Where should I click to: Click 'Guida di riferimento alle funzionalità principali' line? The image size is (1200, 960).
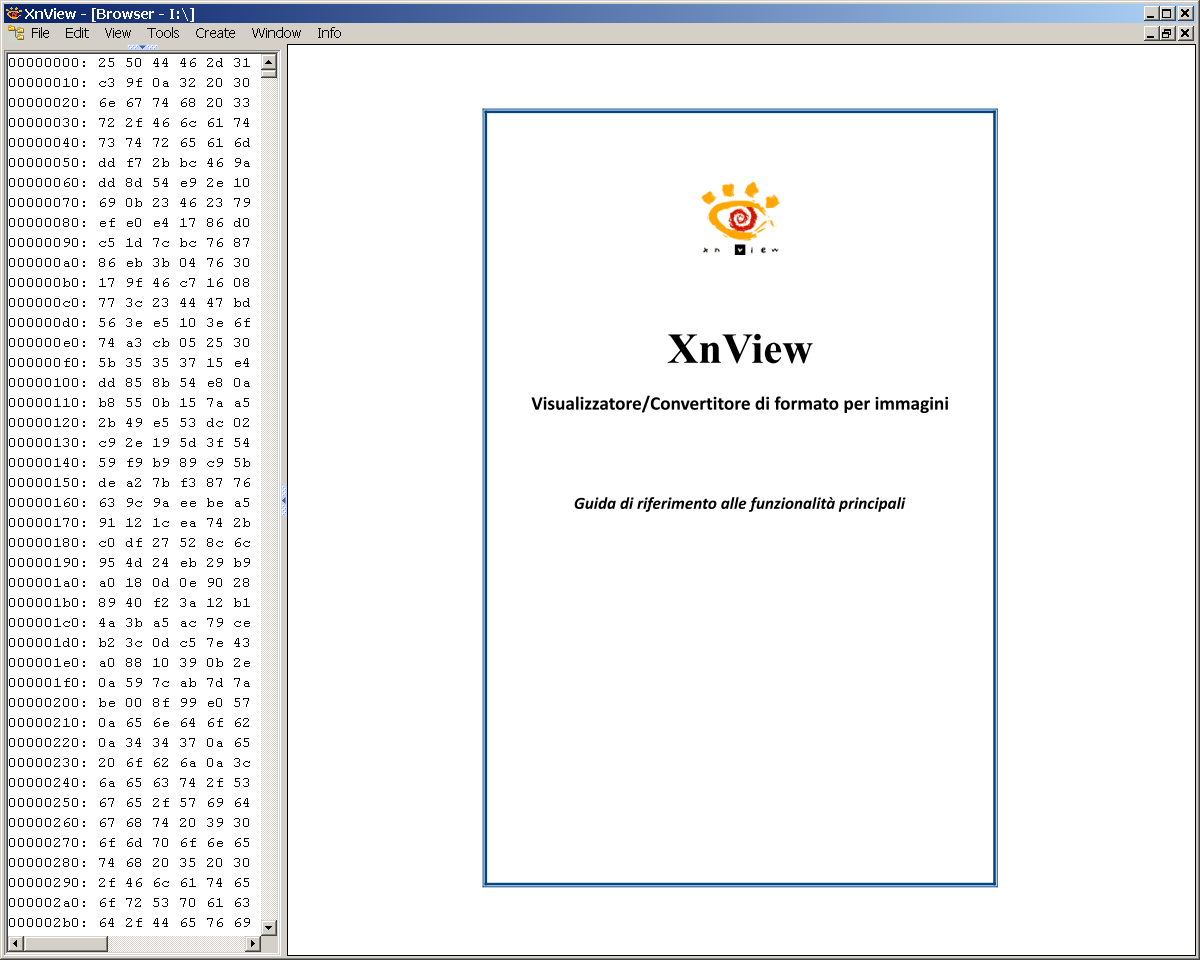click(x=740, y=503)
